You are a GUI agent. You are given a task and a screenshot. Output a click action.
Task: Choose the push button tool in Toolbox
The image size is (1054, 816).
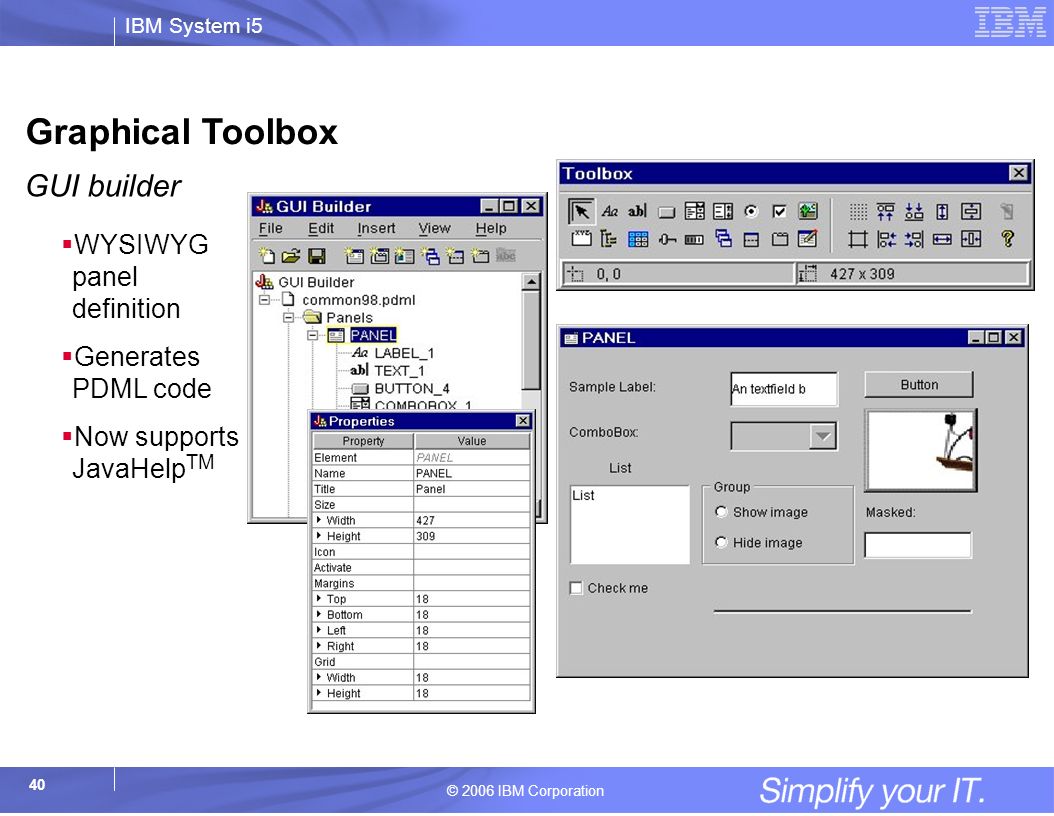click(x=666, y=212)
